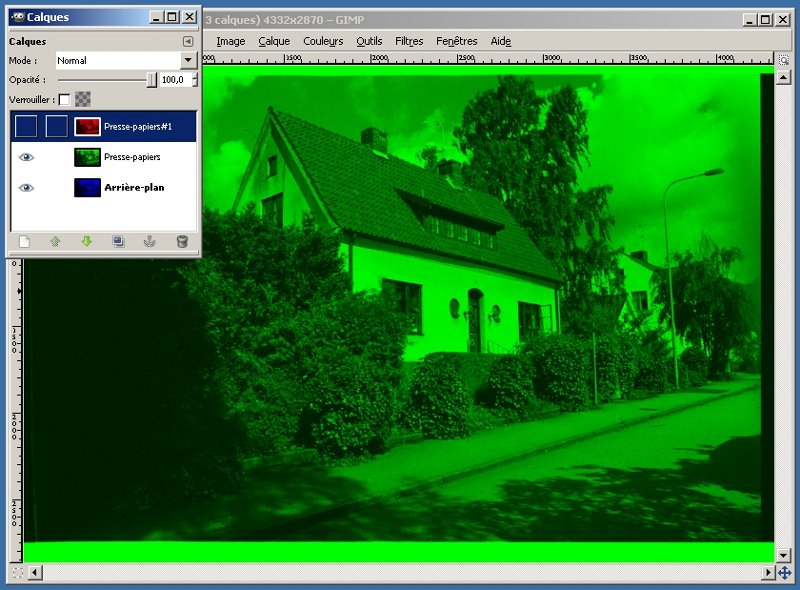The width and height of the screenshot is (800, 590).
Task: Lower the layer with down arrow
Action: tap(87, 241)
